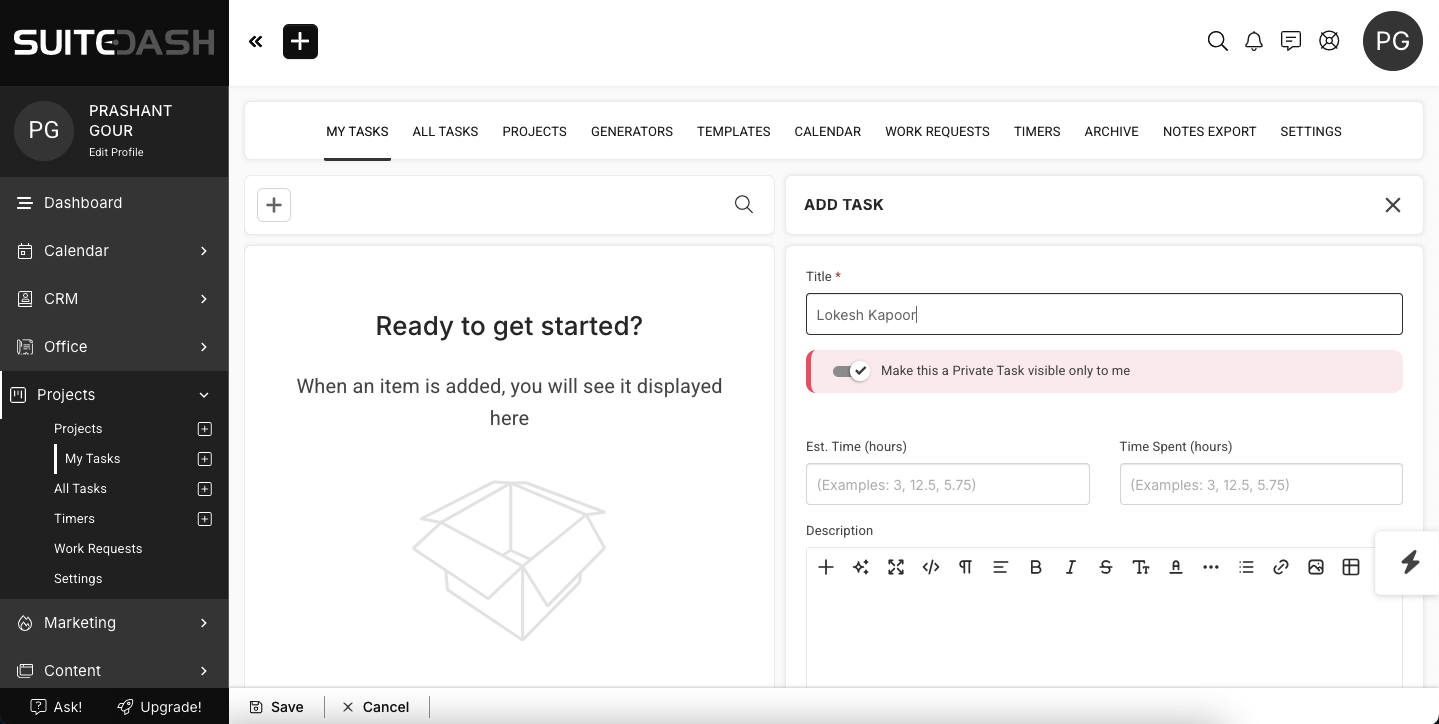
Task: Toggle fullscreen editor mode
Action: (896, 567)
